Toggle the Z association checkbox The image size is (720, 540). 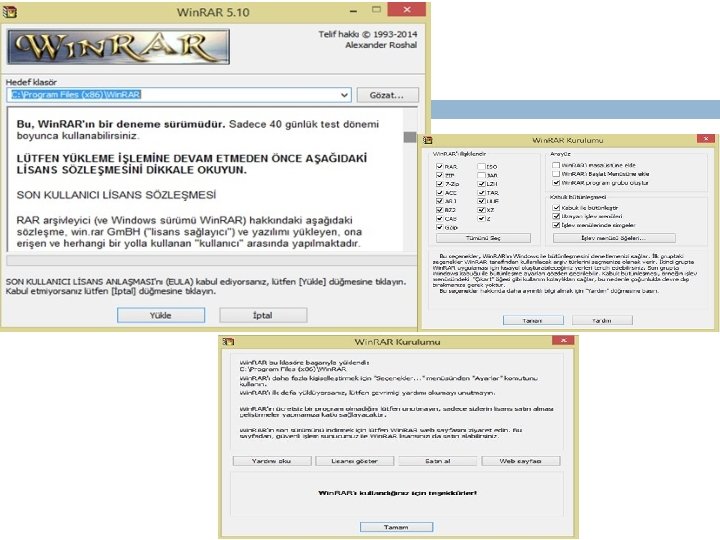pos(481,219)
